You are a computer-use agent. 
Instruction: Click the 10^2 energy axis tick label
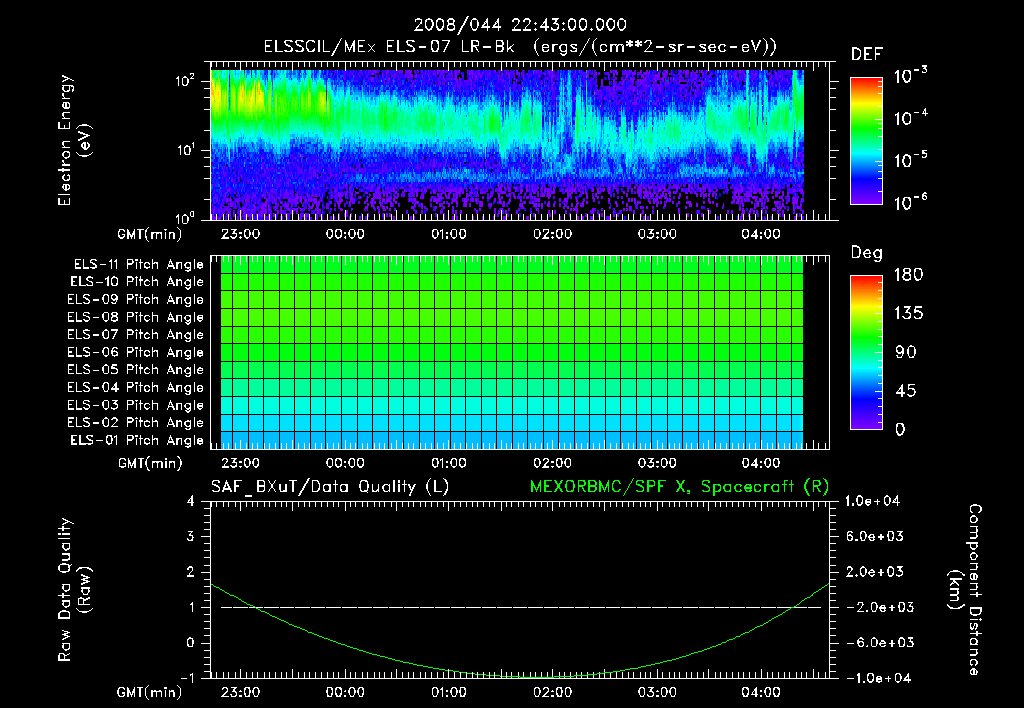click(x=185, y=81)
